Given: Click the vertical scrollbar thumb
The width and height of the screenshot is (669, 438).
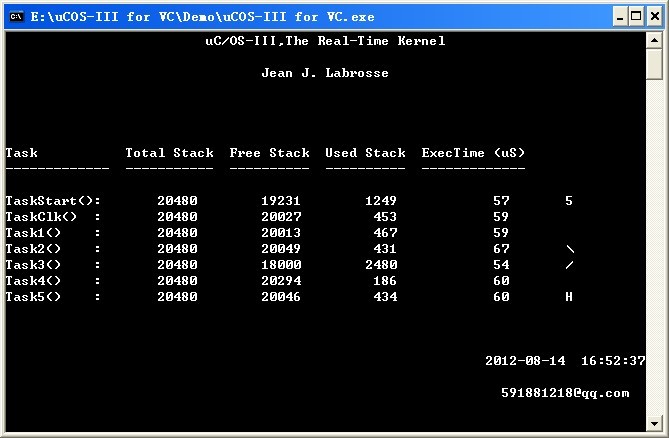Looking at the screenshot, I should 654,64.
